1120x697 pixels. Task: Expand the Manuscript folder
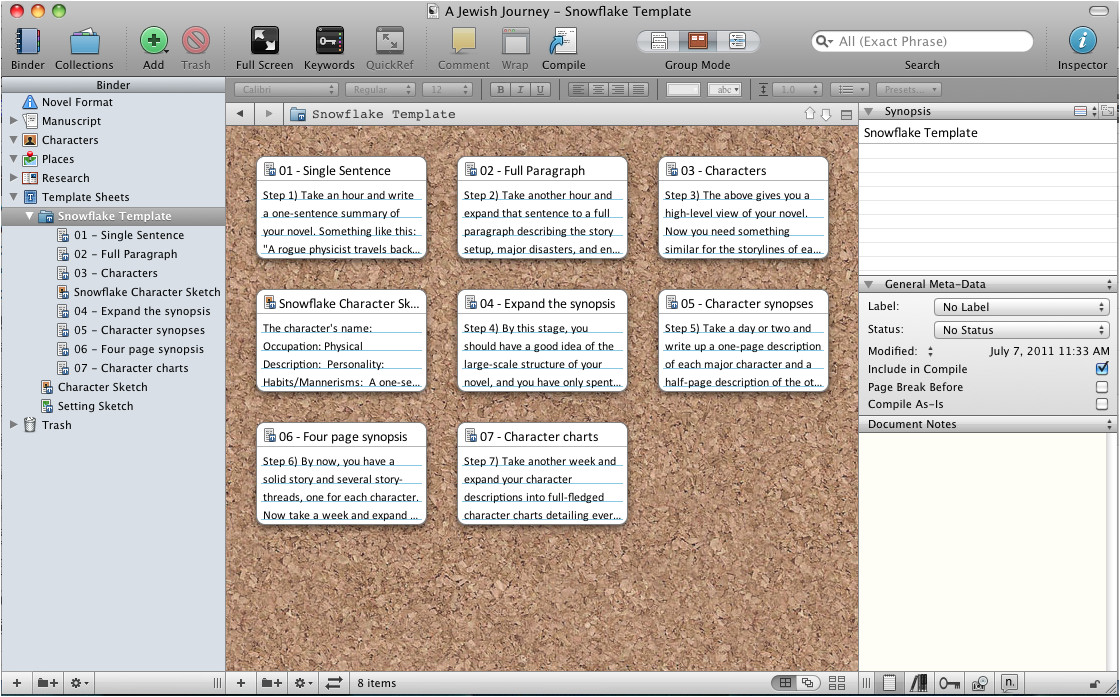tap(14, 121)
